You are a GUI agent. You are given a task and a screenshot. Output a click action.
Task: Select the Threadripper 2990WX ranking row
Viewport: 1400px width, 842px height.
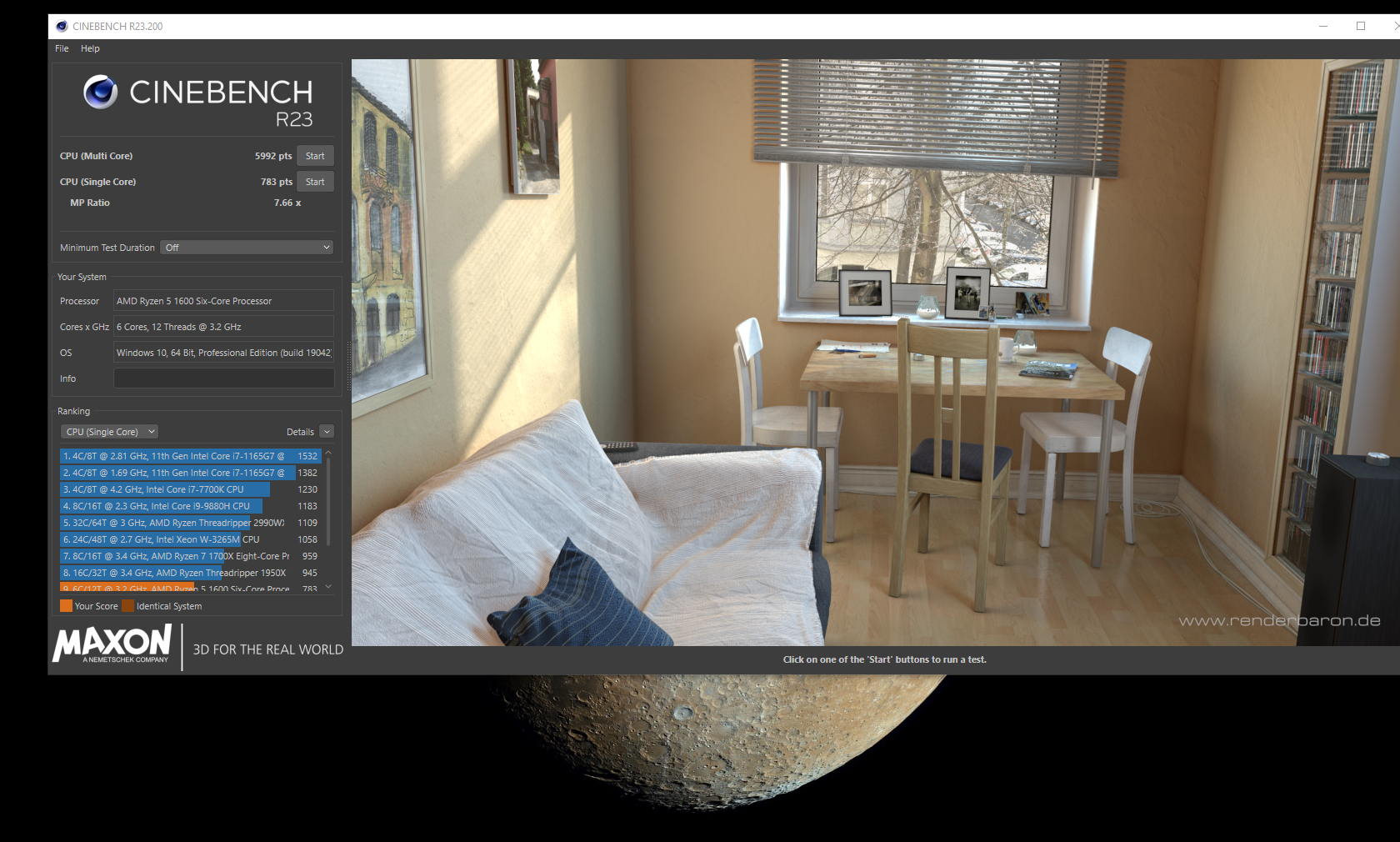coord(191,523)
